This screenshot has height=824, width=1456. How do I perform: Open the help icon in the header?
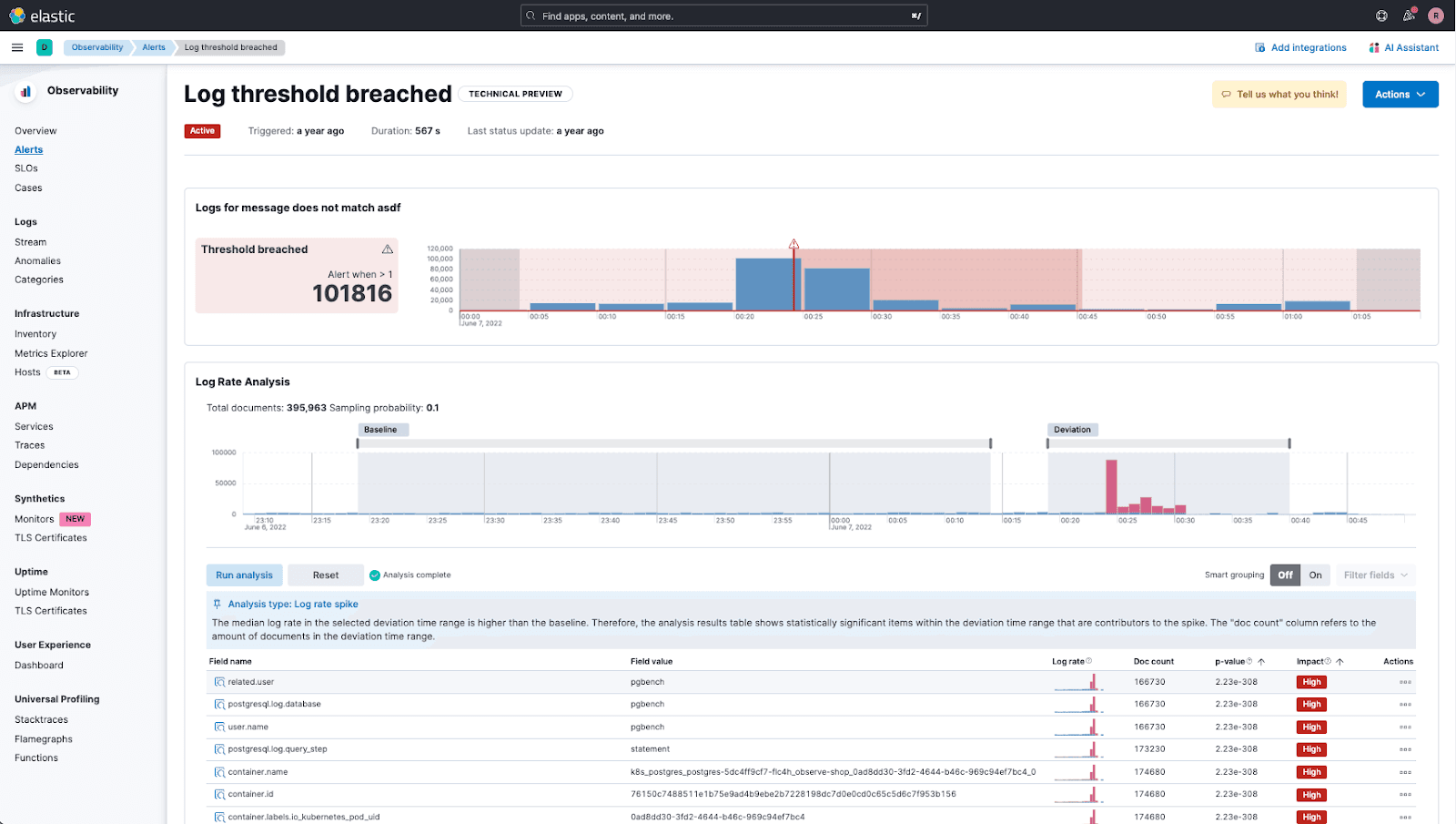1380,15
